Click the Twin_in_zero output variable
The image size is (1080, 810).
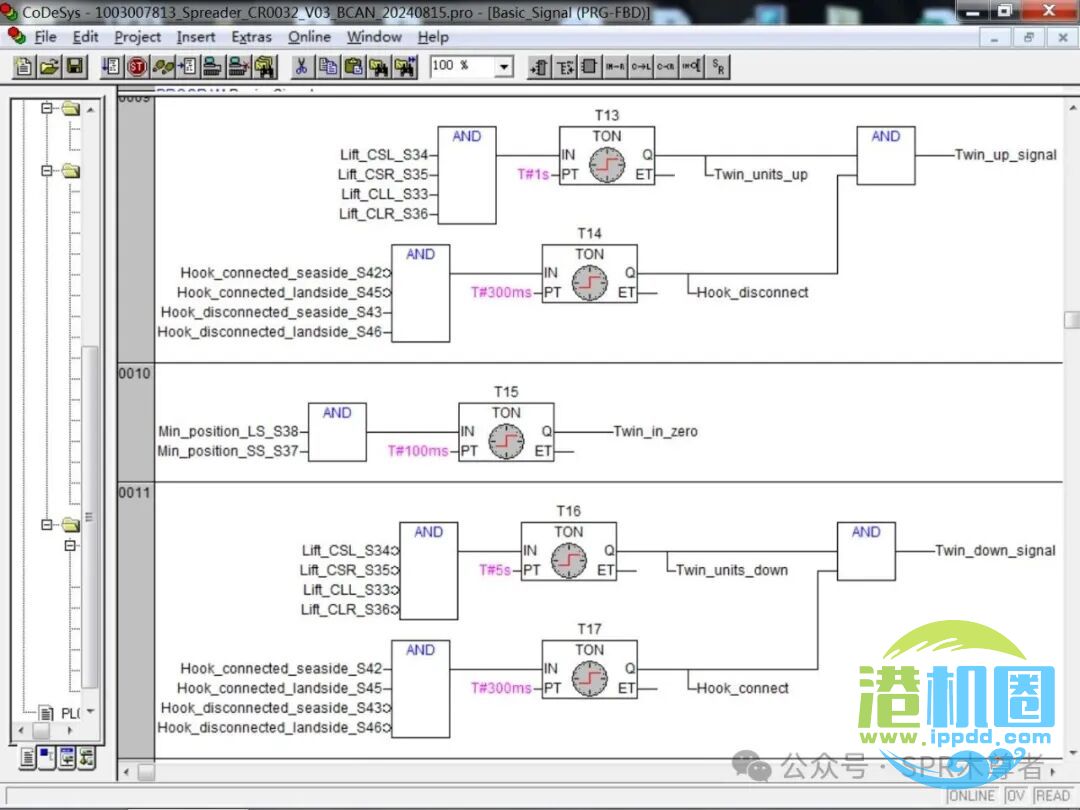(655, 432)
